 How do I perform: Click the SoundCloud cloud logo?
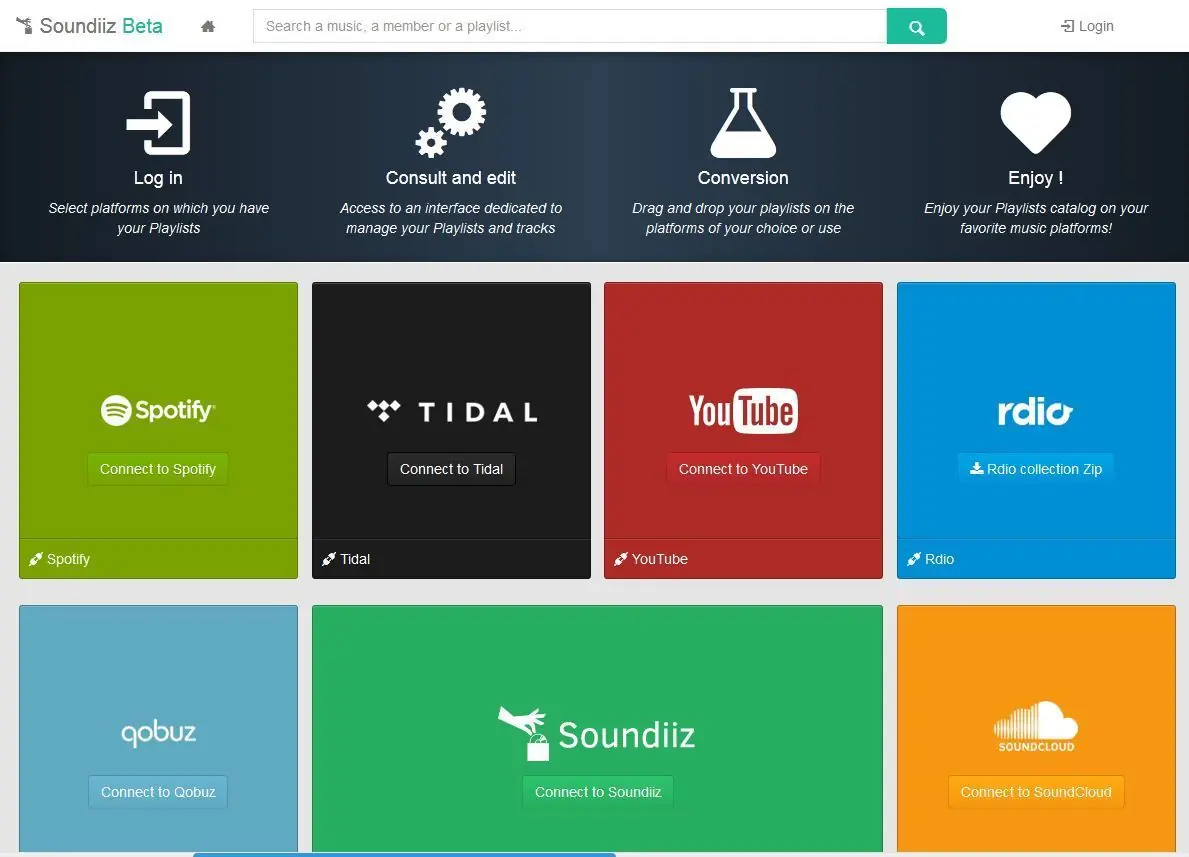1036,727
